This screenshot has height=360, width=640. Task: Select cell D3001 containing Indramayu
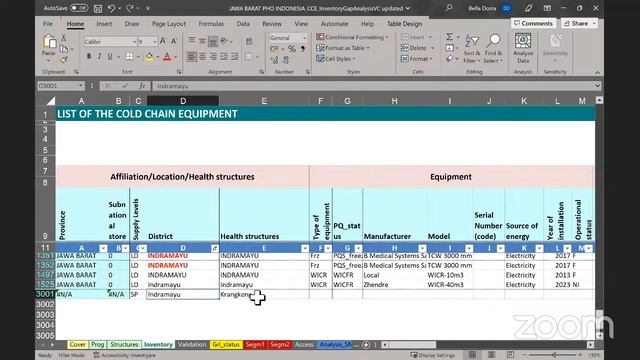[183, 294]
